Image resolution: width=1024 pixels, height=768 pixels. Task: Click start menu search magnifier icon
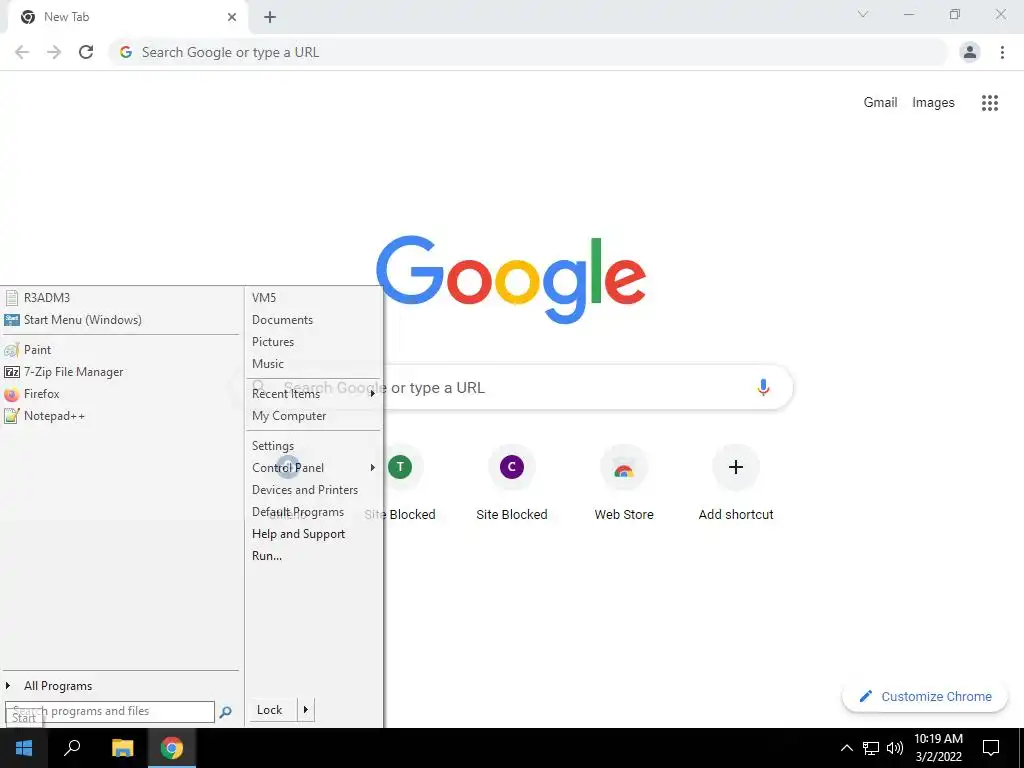225,712
